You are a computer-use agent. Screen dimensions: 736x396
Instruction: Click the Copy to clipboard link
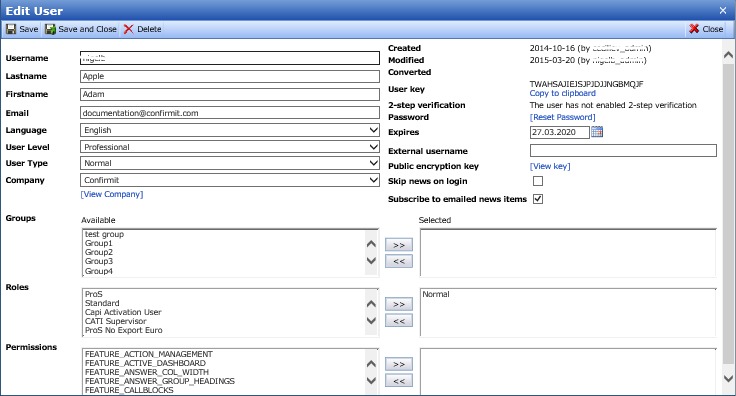pos(562,93)
